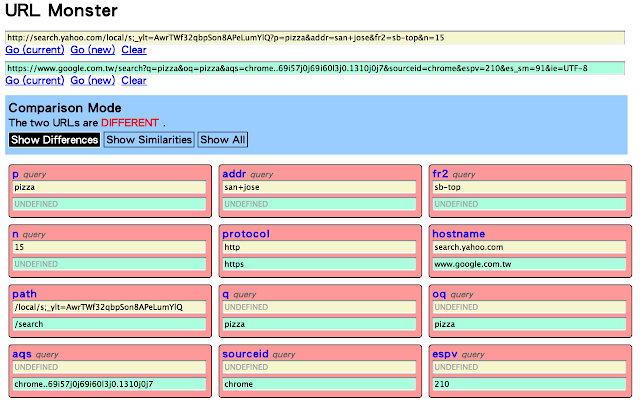Clear the Yahoo URL field
The image size is (640, 400).
[x=134, y=49]
